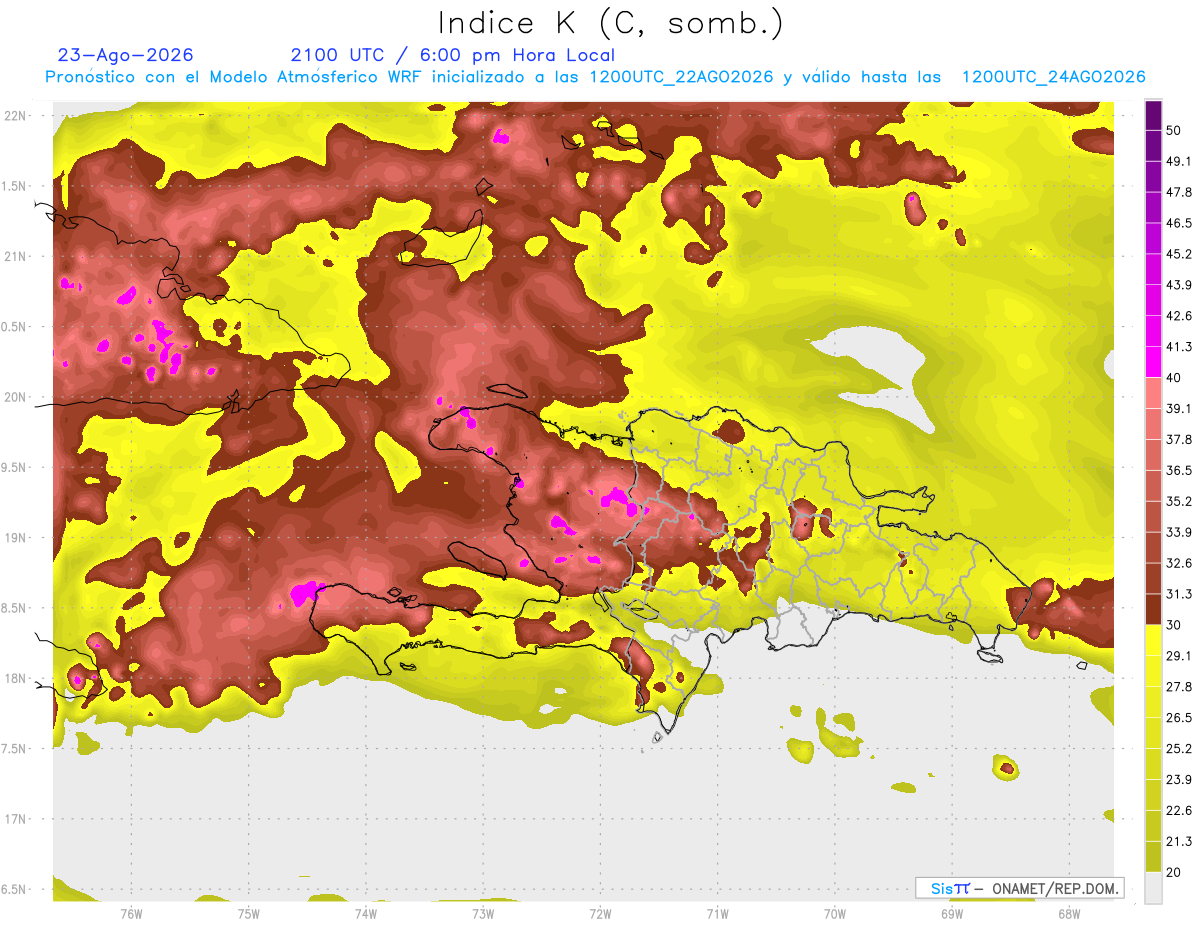The height and width of the screenshot is (927, 1200).
Task: Click the colorbar value "46.5"
Action: click(1178, 223)
